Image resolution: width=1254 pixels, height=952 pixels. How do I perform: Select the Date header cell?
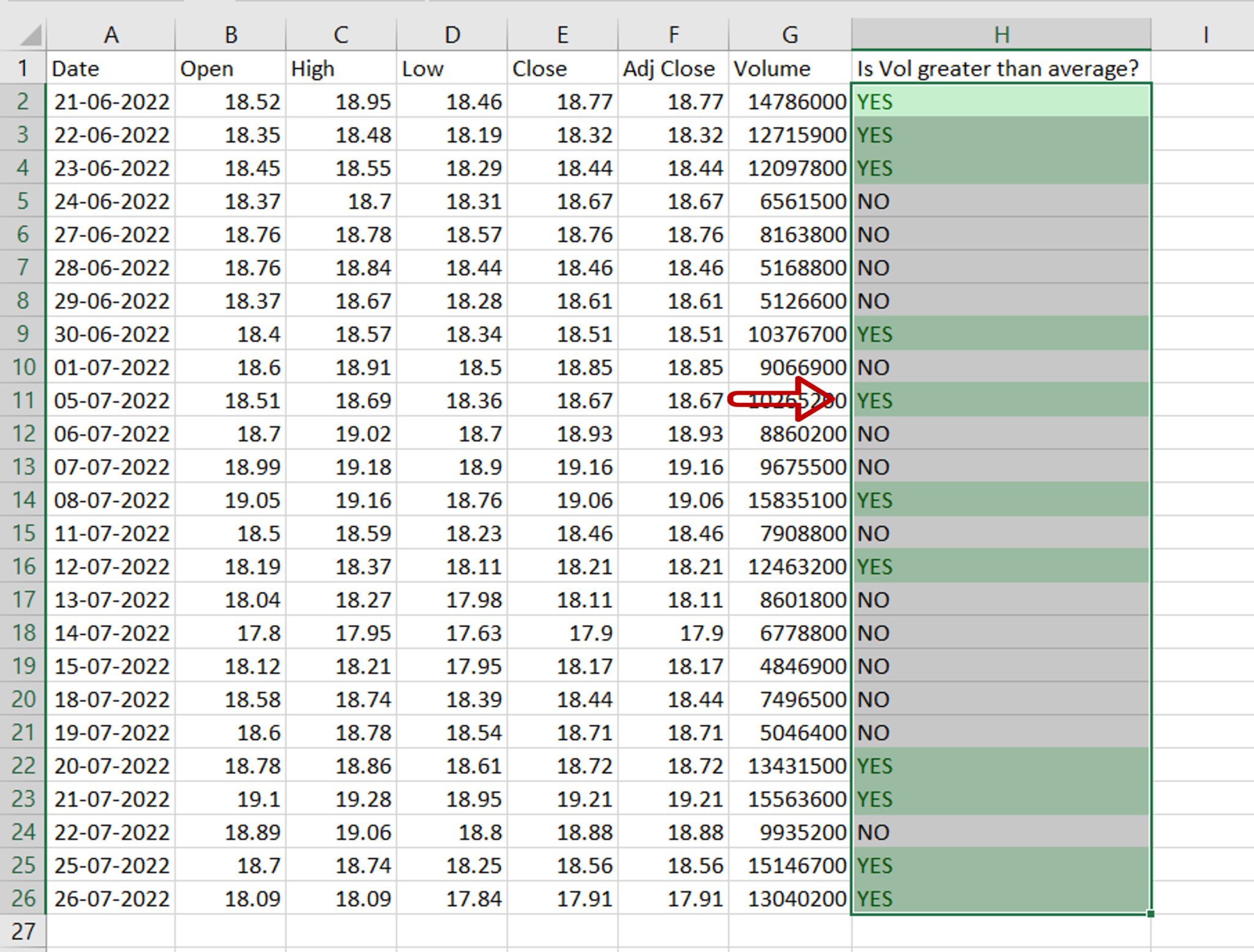tap(111, 69)
